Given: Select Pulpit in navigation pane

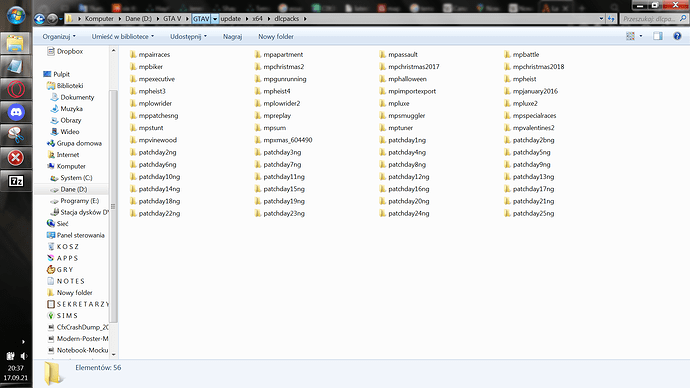Looking at the screenshot, I should click(62, 74).
